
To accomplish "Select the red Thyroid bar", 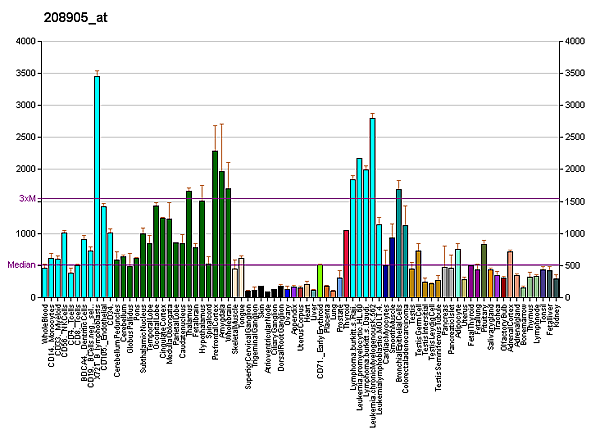I will 346,264.
